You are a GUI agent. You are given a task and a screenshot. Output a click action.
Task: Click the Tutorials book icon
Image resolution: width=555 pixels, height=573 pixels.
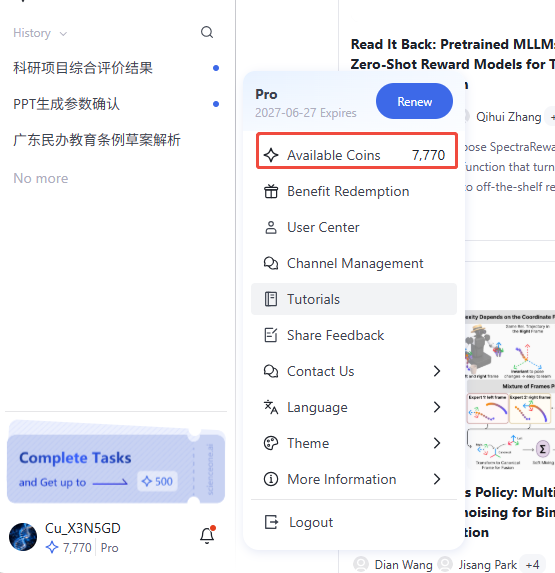click(271, 299)
